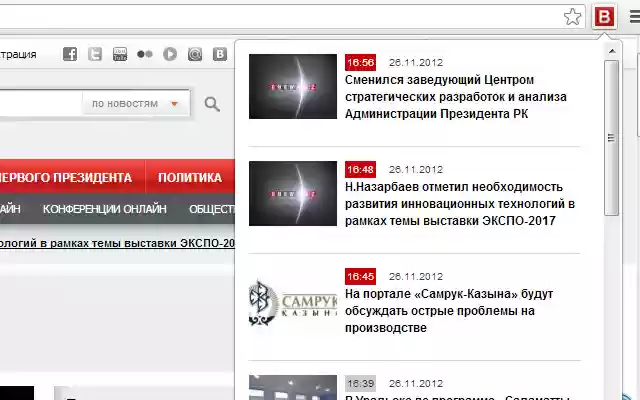
Task: Open the ПОЛИТИКА menu section
Action: pos(190,178)
